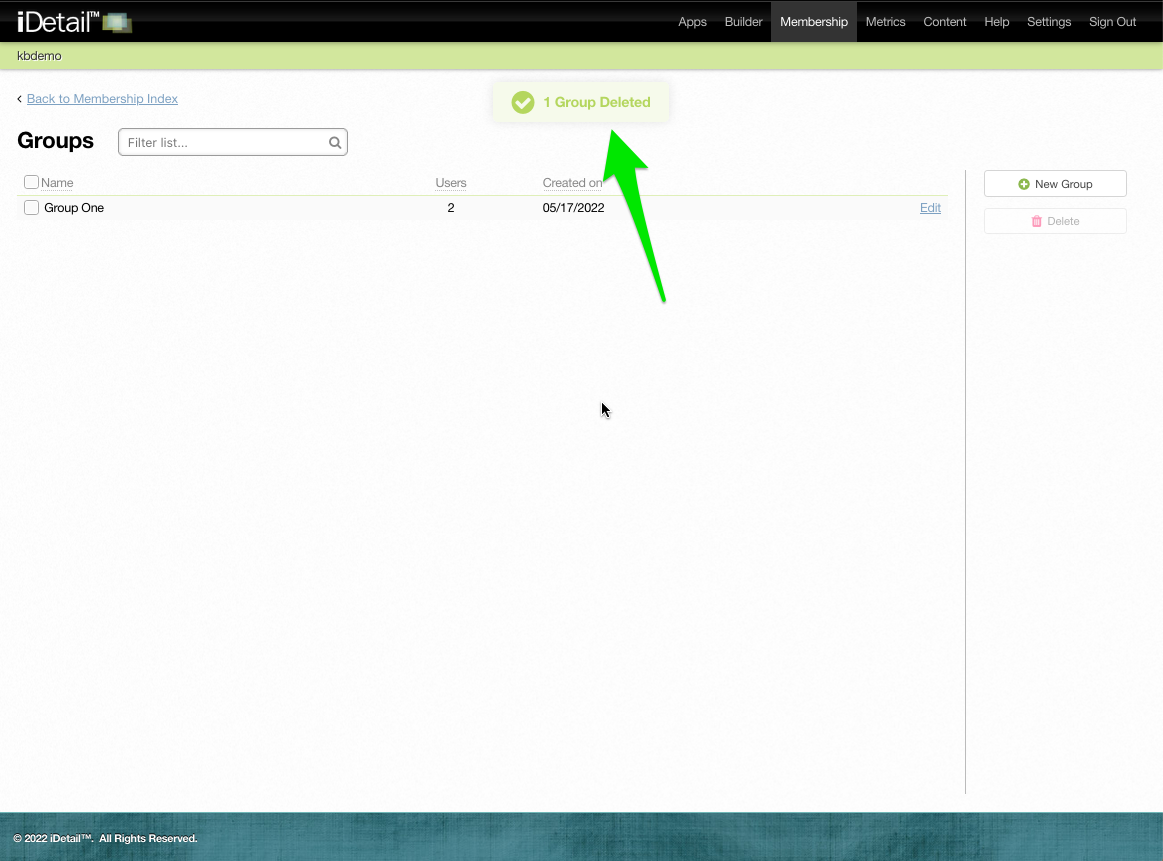Open the Content section

click(x=944, y=22)
